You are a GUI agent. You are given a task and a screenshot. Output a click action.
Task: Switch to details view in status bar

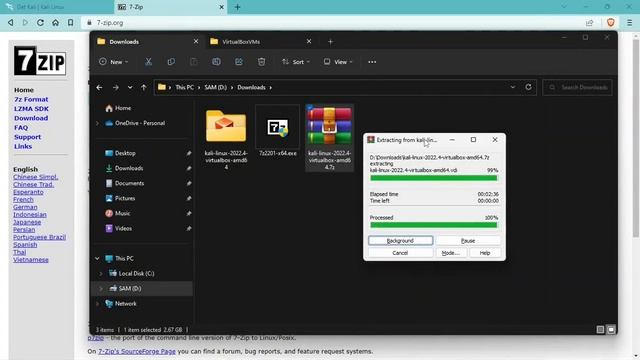[600, 329]
